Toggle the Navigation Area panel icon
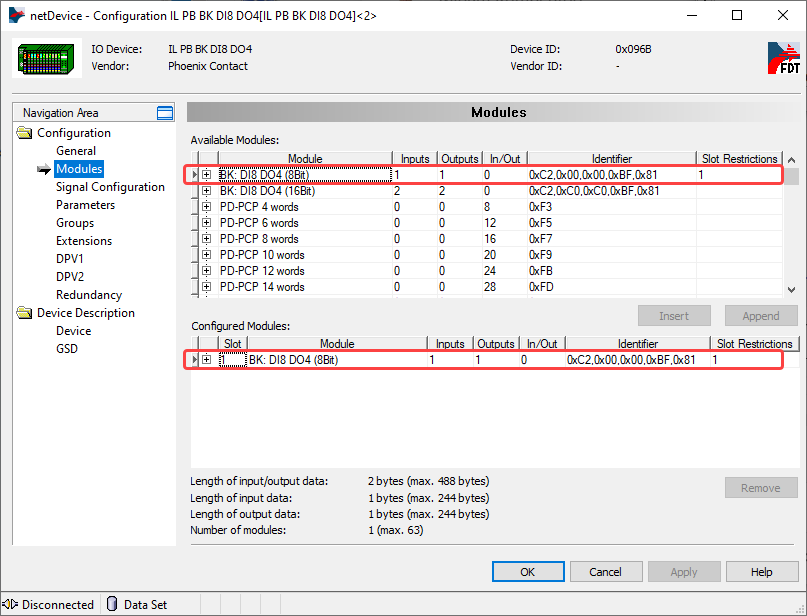 (165, 113)
